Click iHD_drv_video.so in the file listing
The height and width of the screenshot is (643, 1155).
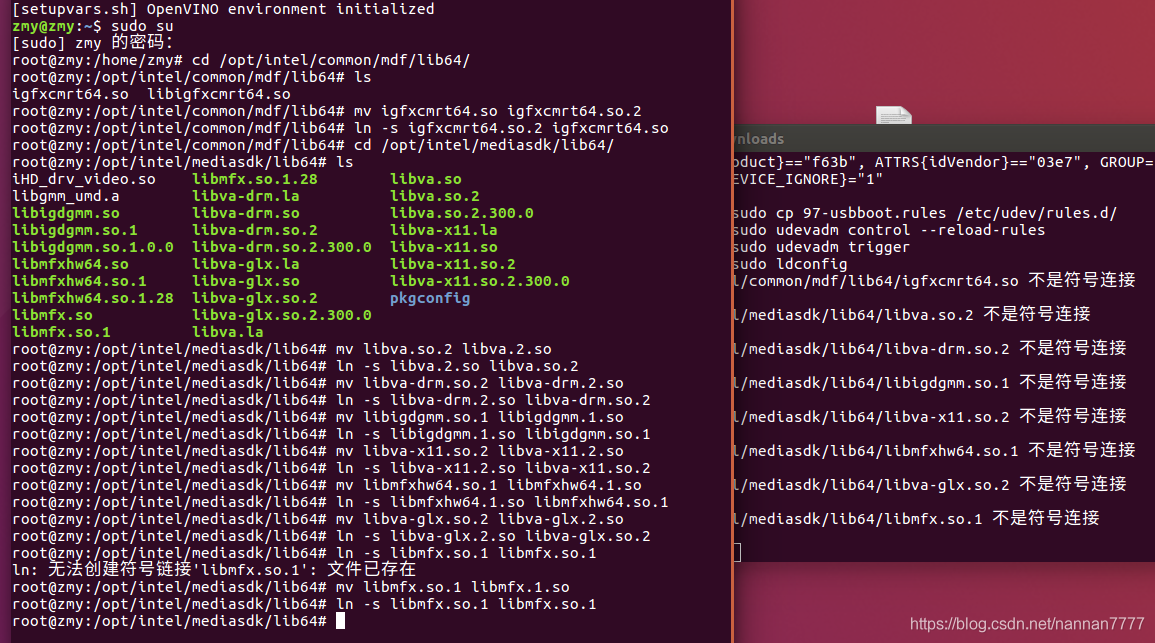(x=84, y=179)
